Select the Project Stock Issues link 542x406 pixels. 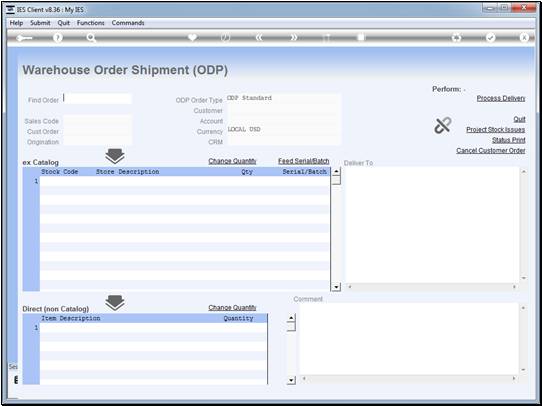(x=496, y=130)
